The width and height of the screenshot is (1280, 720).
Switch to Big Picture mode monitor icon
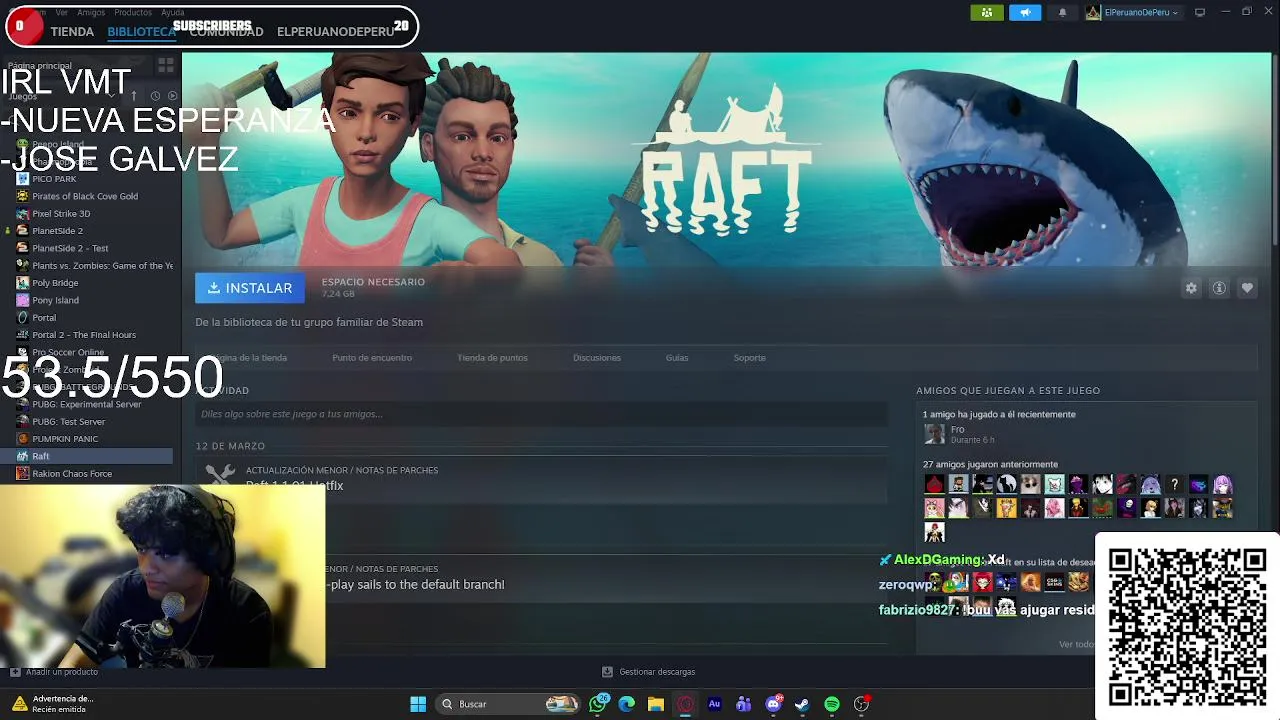[x=1200, y=12]
